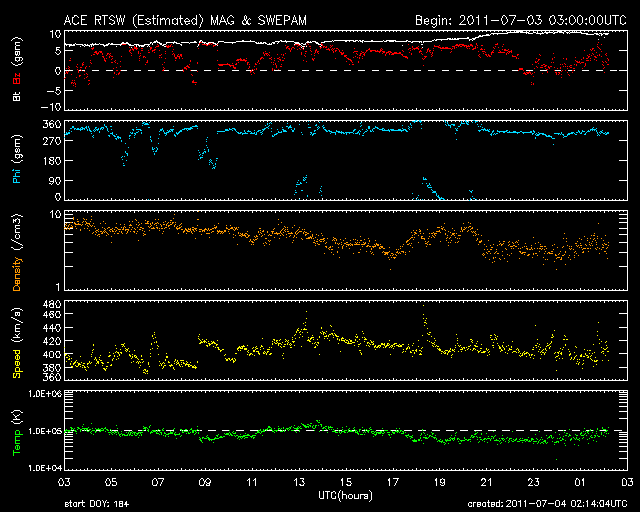This screenshot has height=512, width=640.
Task: Click the "23" hour tick label
Action: pyautogui.click(x=533, y=482)
